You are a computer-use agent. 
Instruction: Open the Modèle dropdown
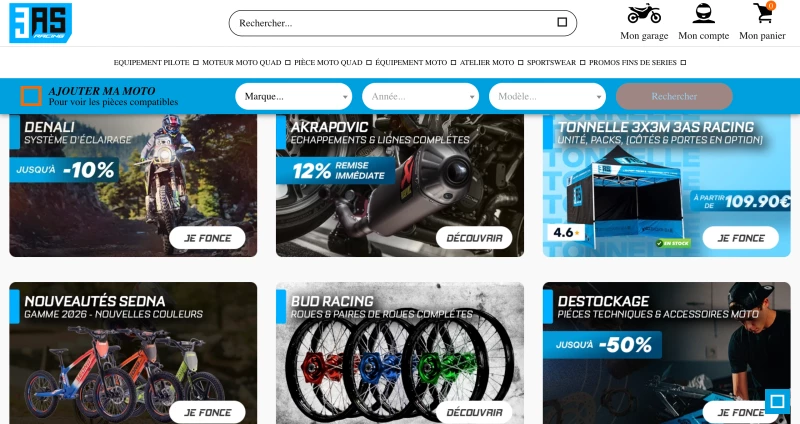[547, 96]
